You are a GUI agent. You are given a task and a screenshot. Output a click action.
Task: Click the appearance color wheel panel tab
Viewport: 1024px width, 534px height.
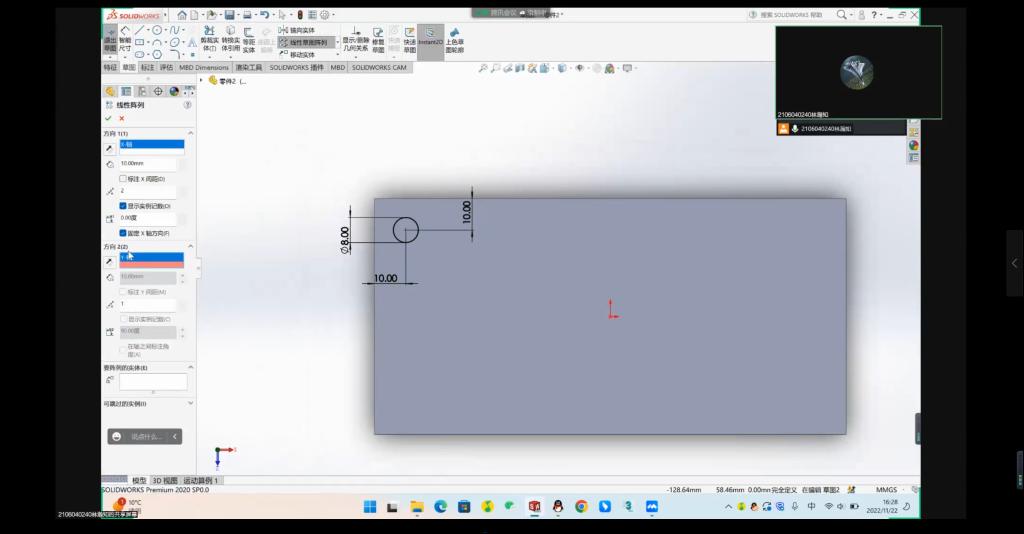point(173,91)
